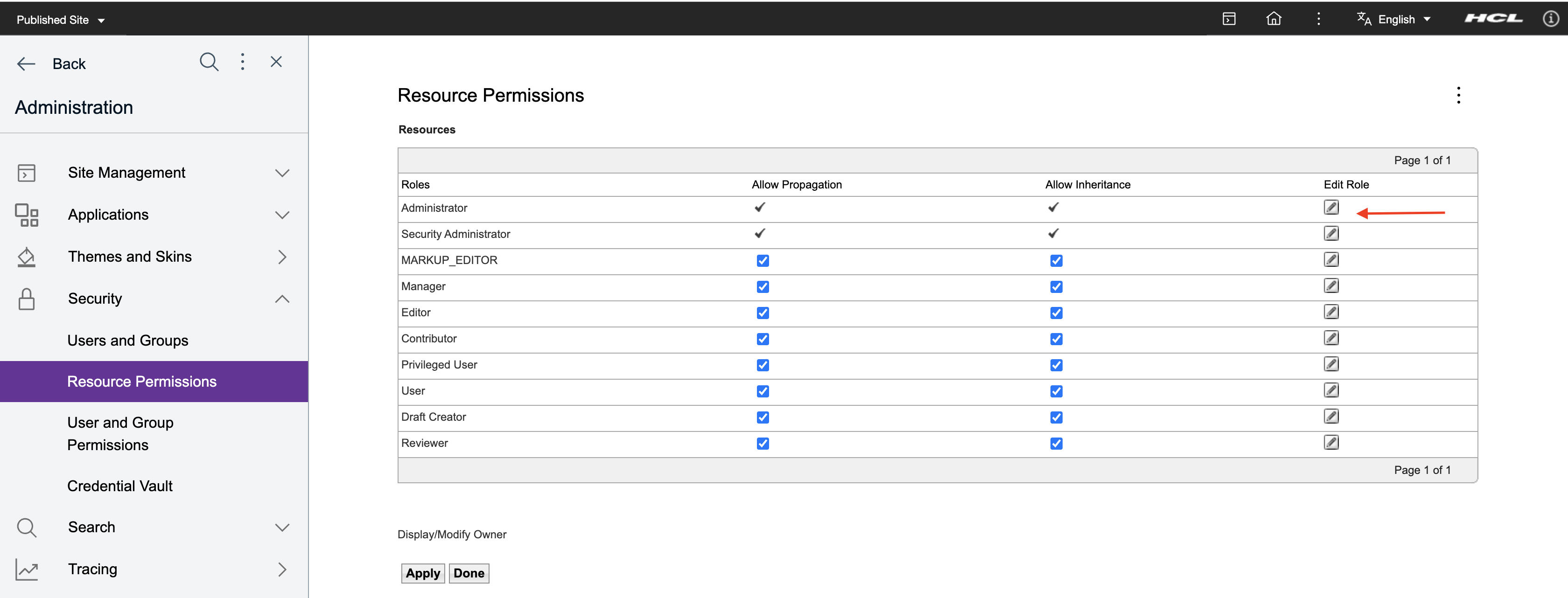Image resolution: width=1568 pixels, height=598 pixels.
Task: Open the Published Site dropdown
Action: click(x=60, y=20)
